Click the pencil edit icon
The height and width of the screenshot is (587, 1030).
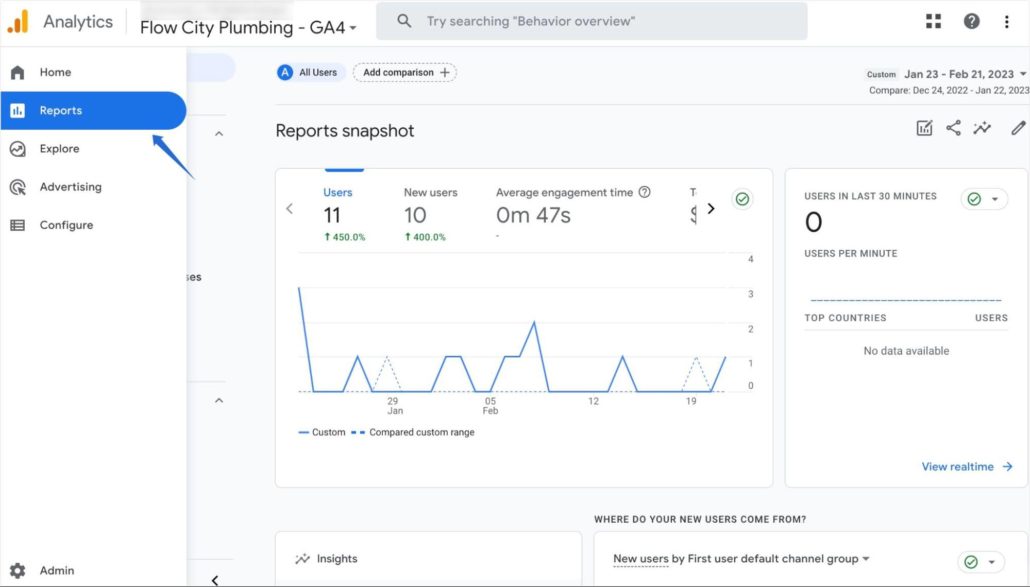[x=1018, y=128]
